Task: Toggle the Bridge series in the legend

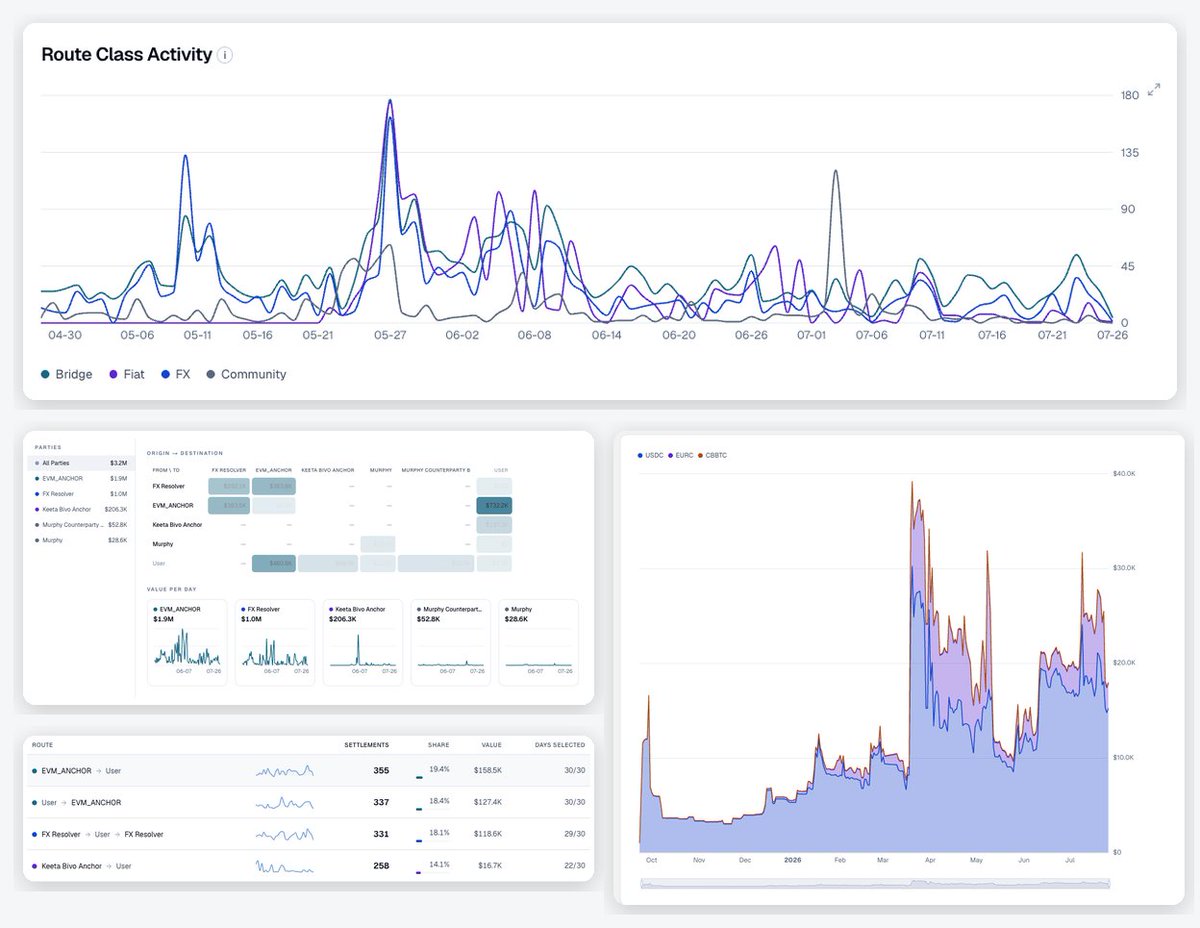Action: [x=66, y=374]
